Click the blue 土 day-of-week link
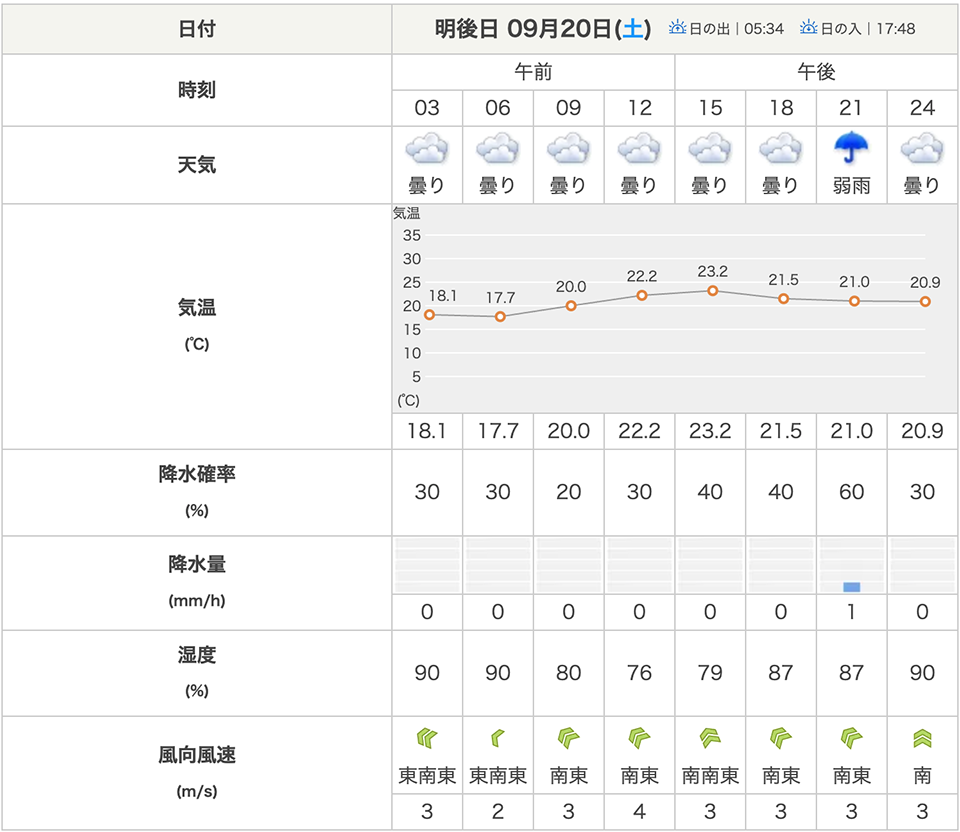The height and width of the screenshot is (832, 960). click(634, 28)
